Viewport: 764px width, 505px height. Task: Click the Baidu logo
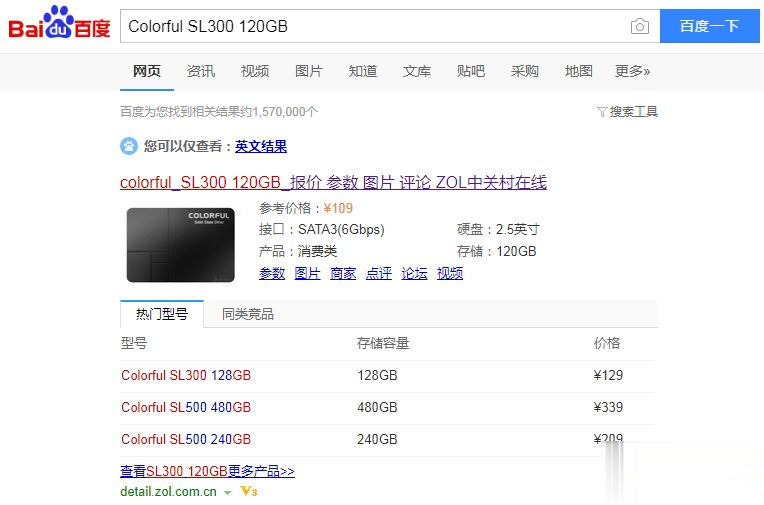point(59,23)
